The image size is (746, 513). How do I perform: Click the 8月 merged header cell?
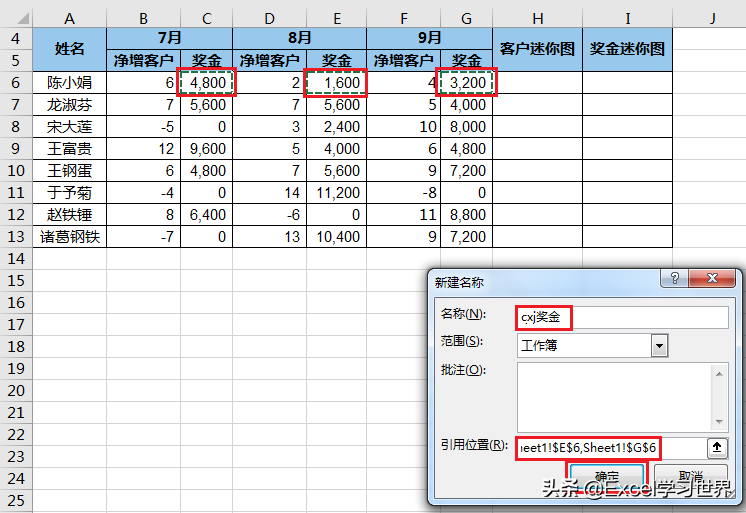(299, 38)
